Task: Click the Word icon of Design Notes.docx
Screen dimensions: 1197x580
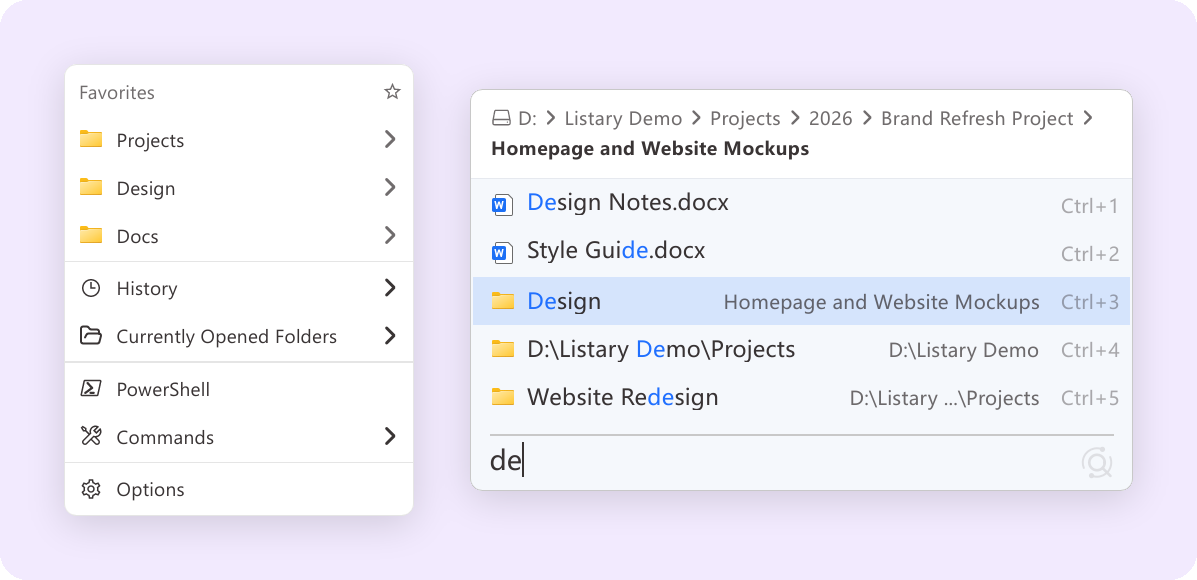Action: pyautogui.click(x=502, y=205)
